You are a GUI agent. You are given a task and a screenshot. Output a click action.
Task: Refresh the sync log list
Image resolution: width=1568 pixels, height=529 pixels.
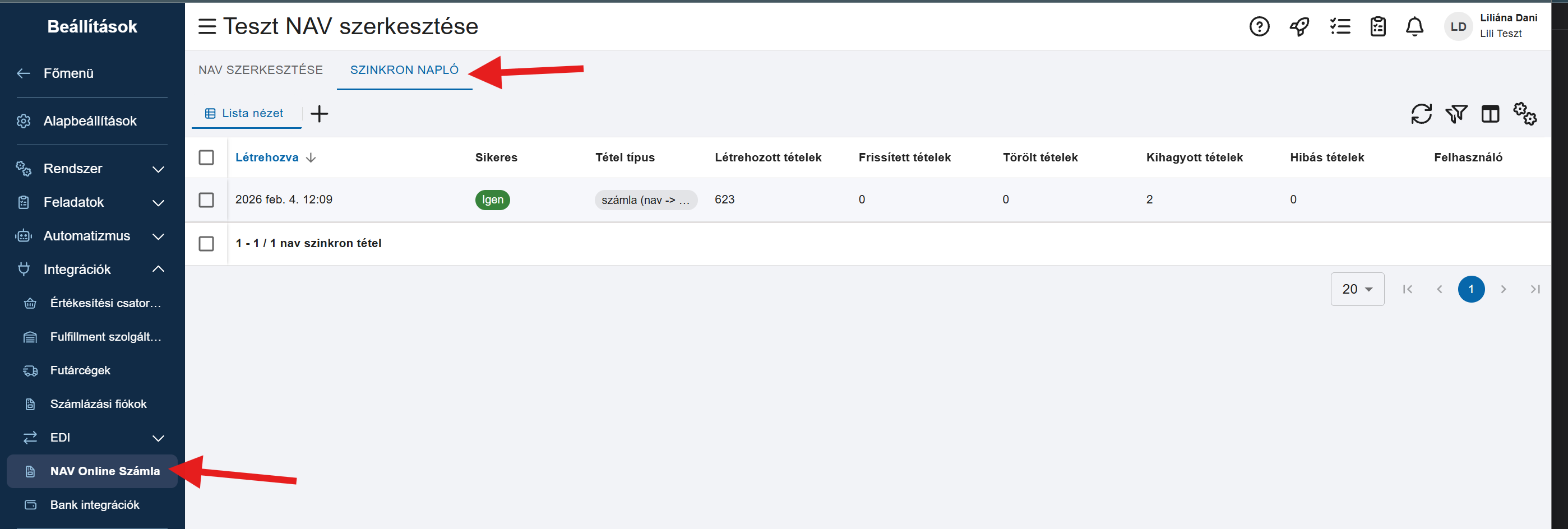point(1421,114)
